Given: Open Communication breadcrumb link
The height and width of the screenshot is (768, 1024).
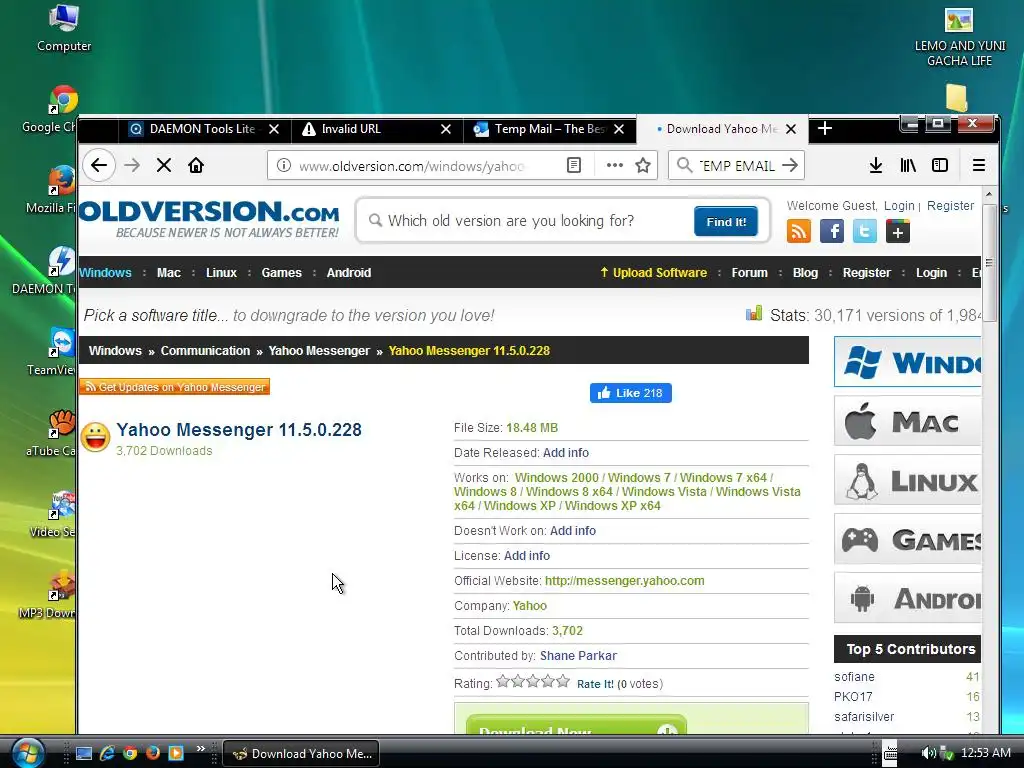Looking at the screenshot, I should pos(205,351).
